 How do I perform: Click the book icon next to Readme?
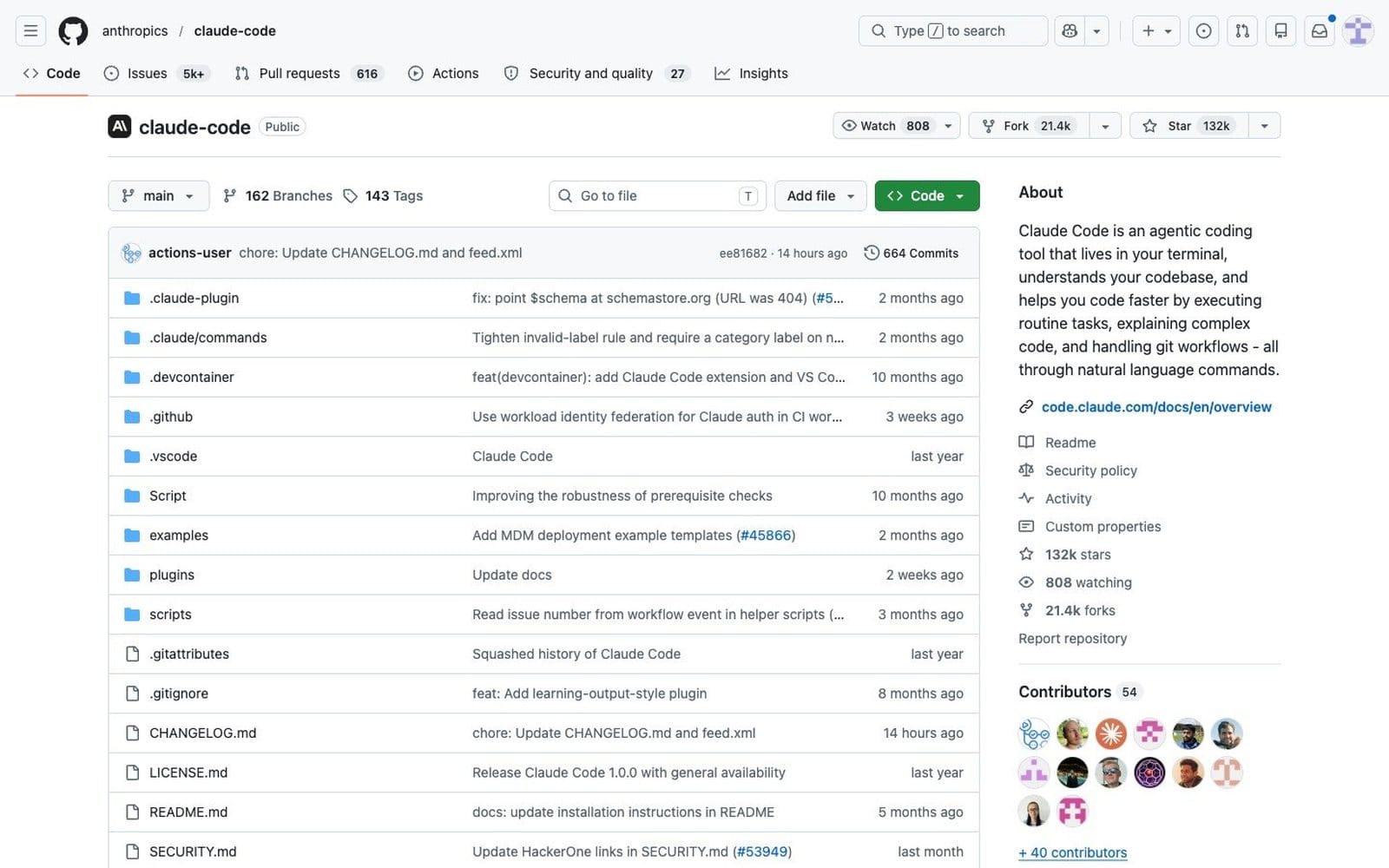(1026, 442)
